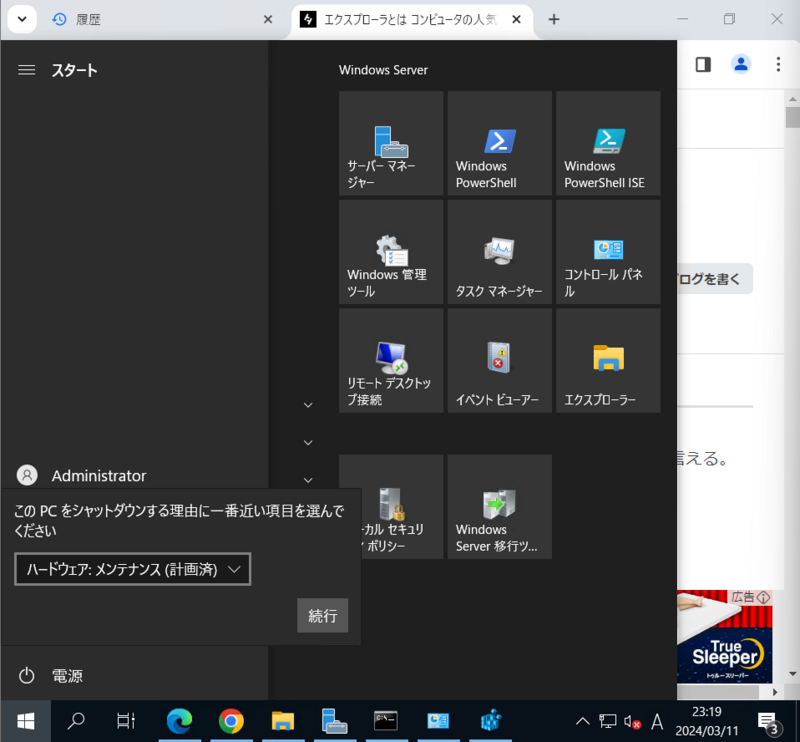Viewport: 800px width, 742px height.
Task: Open File Explorer from taskbar
Action: click(x=283, y=721)
